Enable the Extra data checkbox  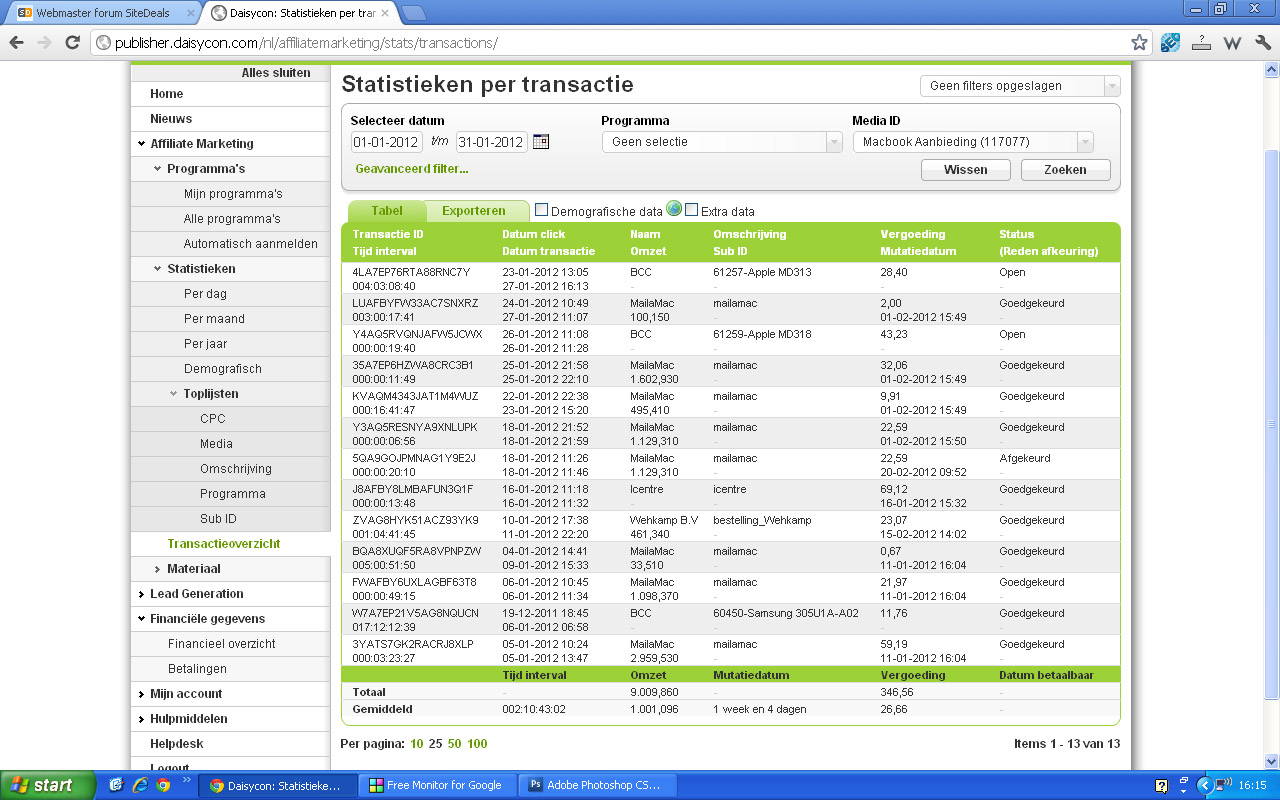tap(691, 210)
